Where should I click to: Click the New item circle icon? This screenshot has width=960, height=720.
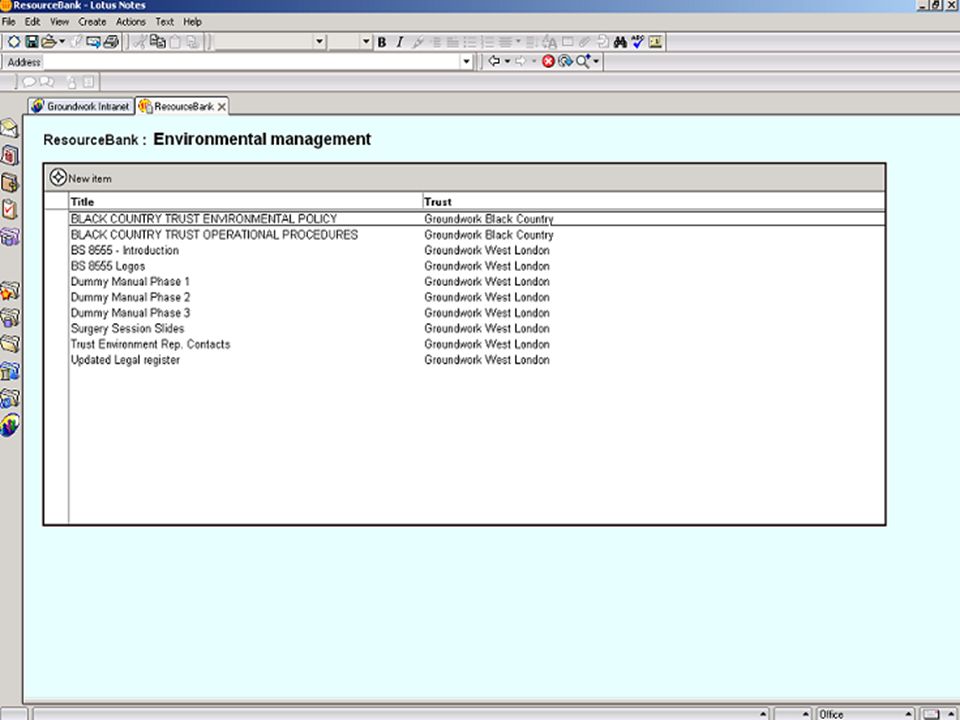(58, 178)
